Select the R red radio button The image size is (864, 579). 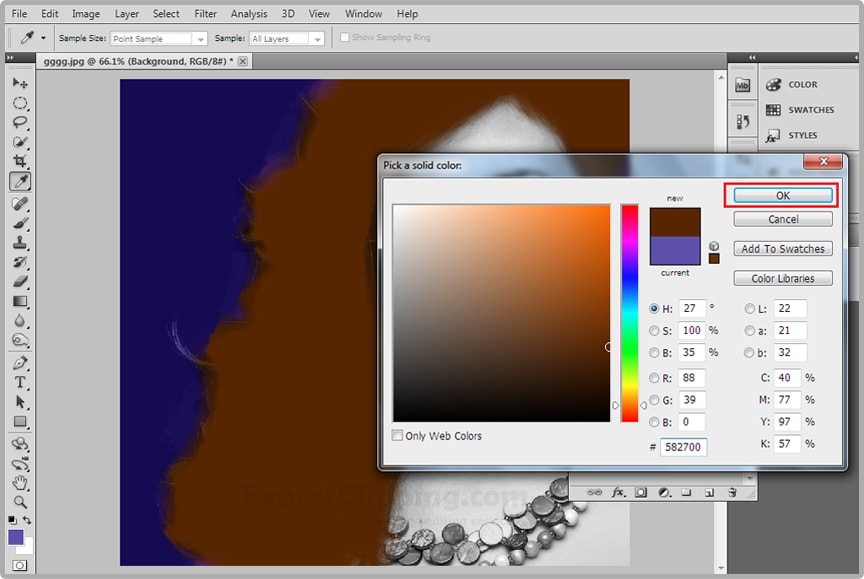(x=654, y=378)
